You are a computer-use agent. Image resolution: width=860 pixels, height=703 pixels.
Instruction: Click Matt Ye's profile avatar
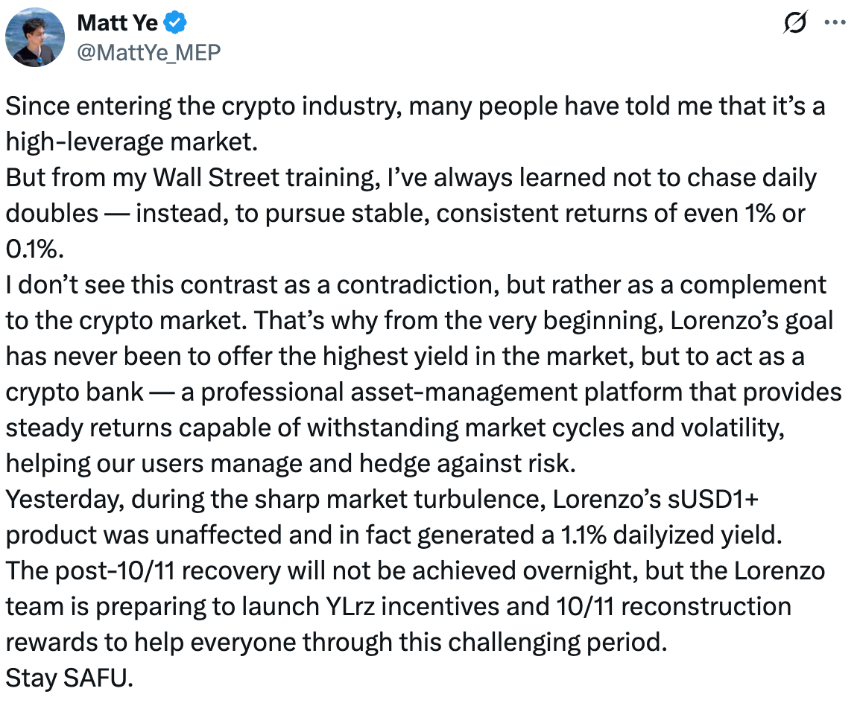click(37, 38)
